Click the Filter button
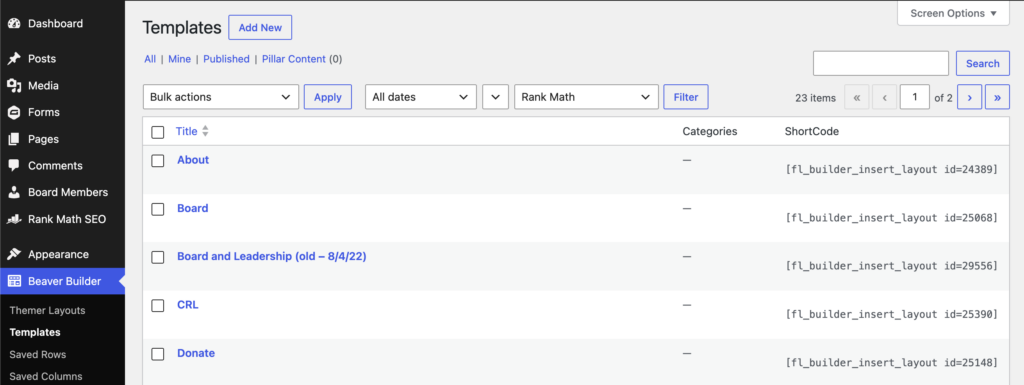The height and width of the screenshot is (385, 1024). (x=686, y=97)
